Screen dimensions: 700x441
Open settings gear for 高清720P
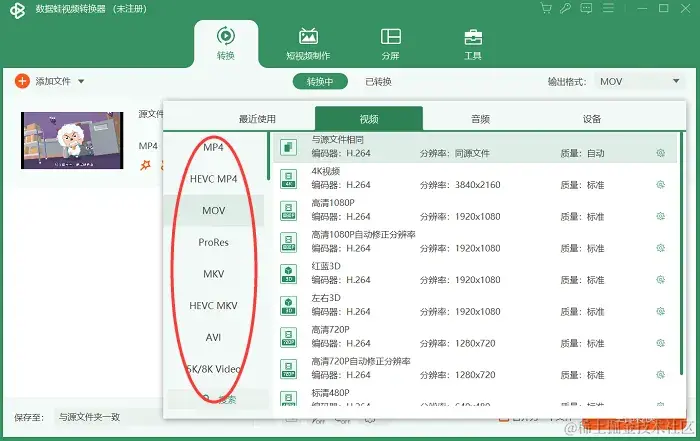click(661, 343)
